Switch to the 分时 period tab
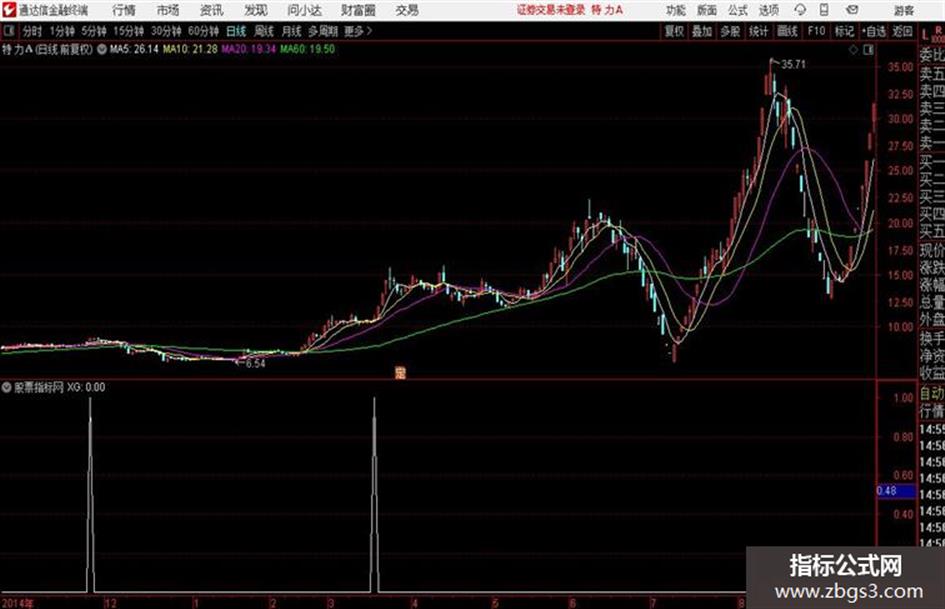Screen dimensions: 945x609 (33, 31)
